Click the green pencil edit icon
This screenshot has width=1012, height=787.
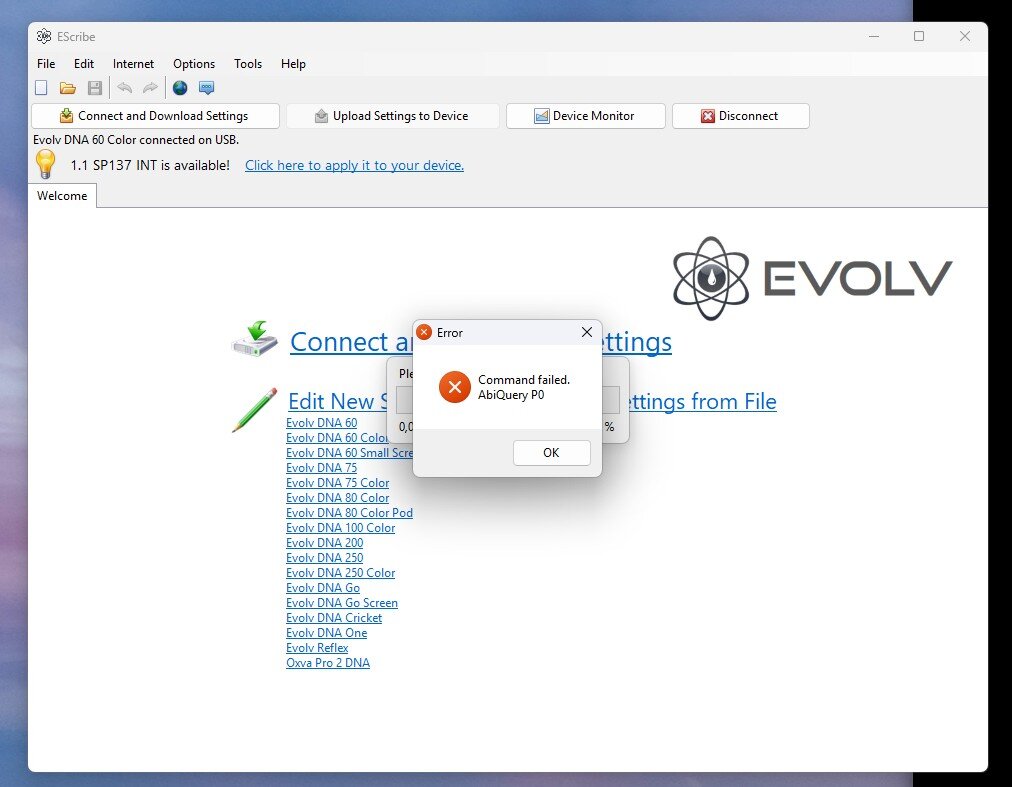click(254, 410)
